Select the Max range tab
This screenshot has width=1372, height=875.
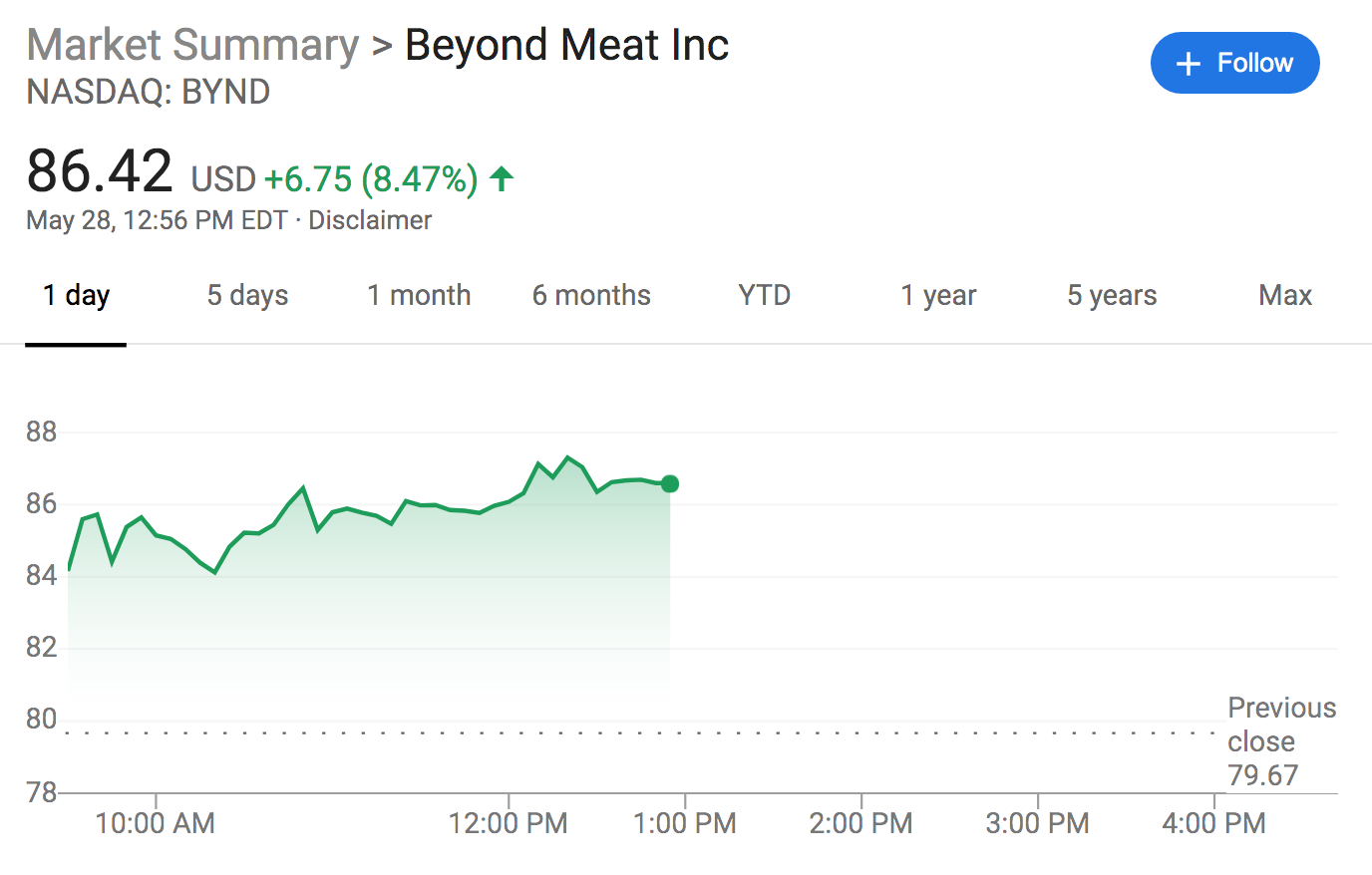(x=1285, y=295)
